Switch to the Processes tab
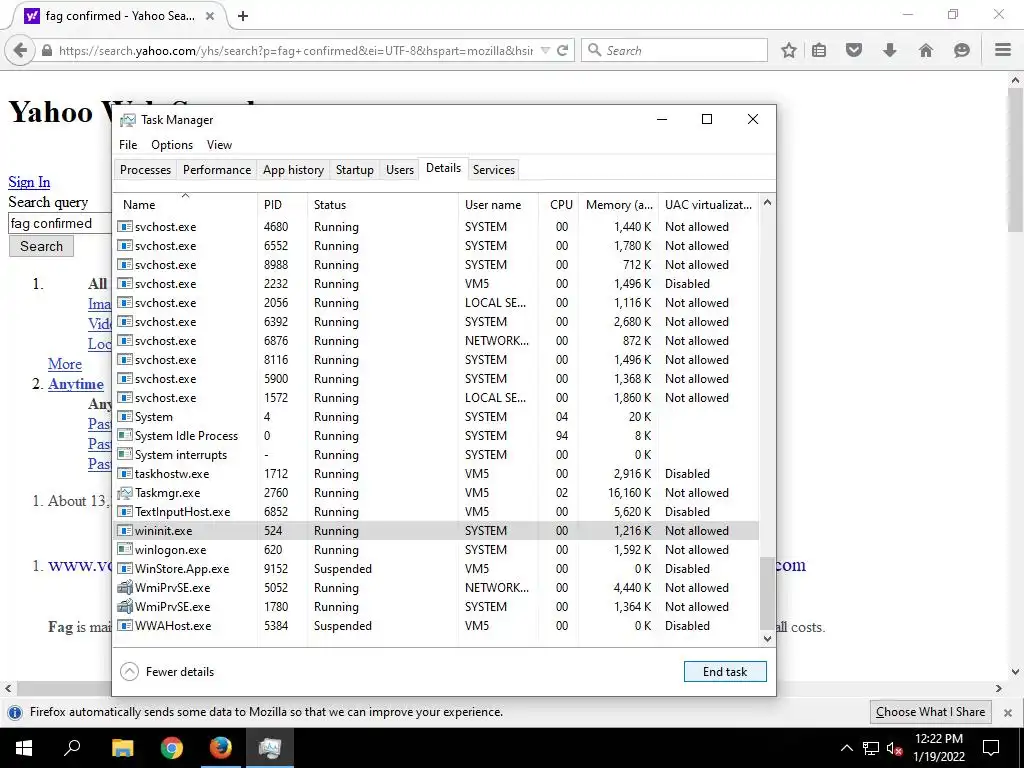The width and height of the screenshot is (1024, 768). tap(145, 169)
